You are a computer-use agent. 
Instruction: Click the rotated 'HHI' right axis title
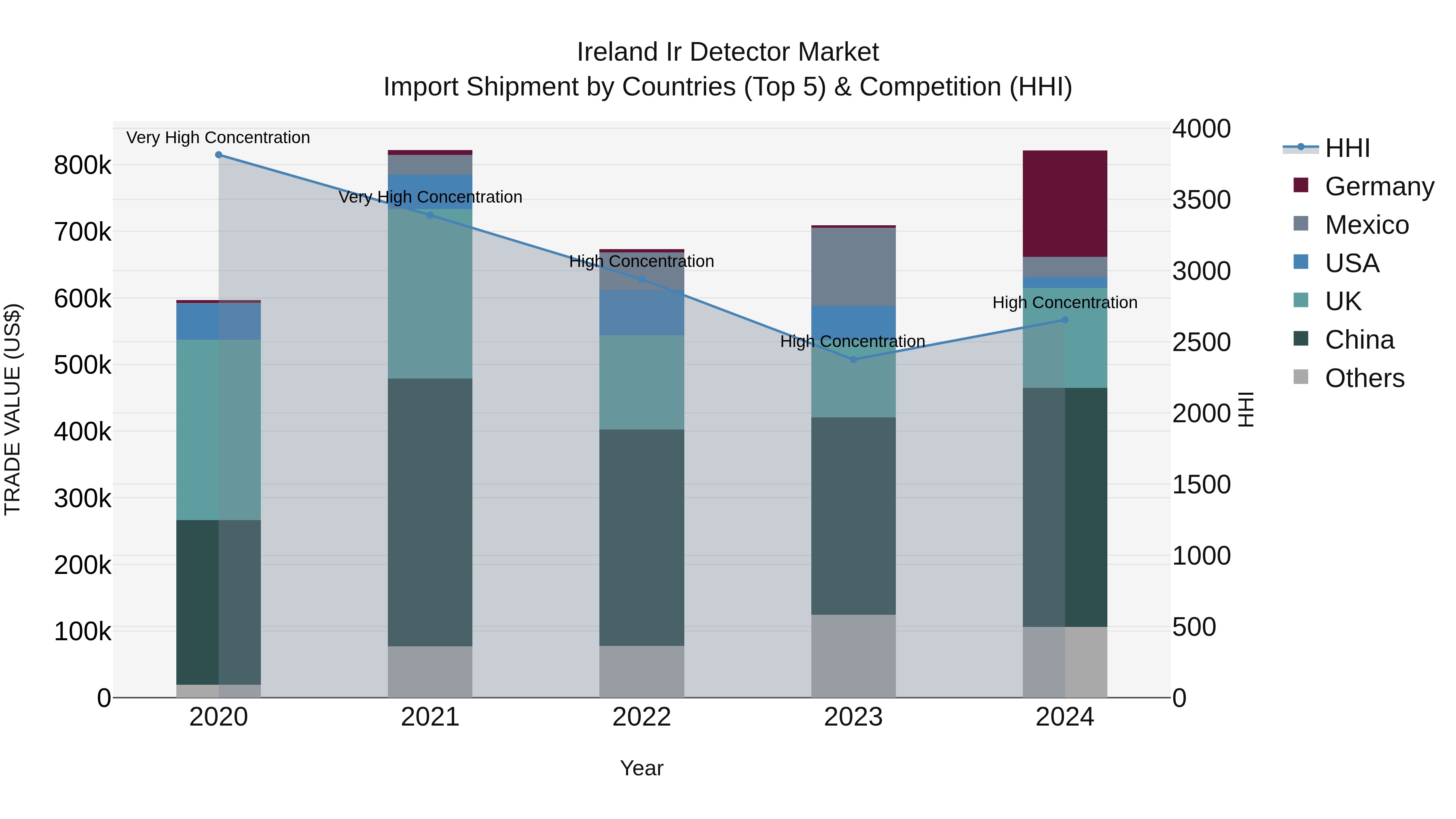click(x=1246, y=409)
